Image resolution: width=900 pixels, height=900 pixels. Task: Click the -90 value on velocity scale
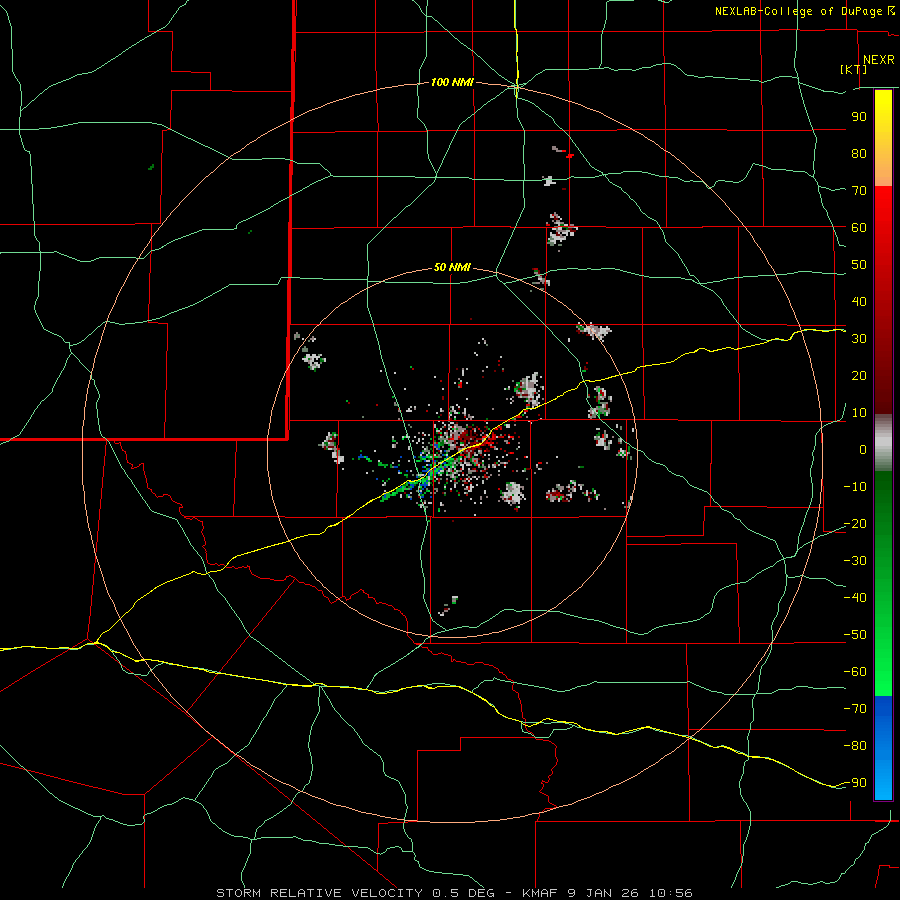[855, 783]
